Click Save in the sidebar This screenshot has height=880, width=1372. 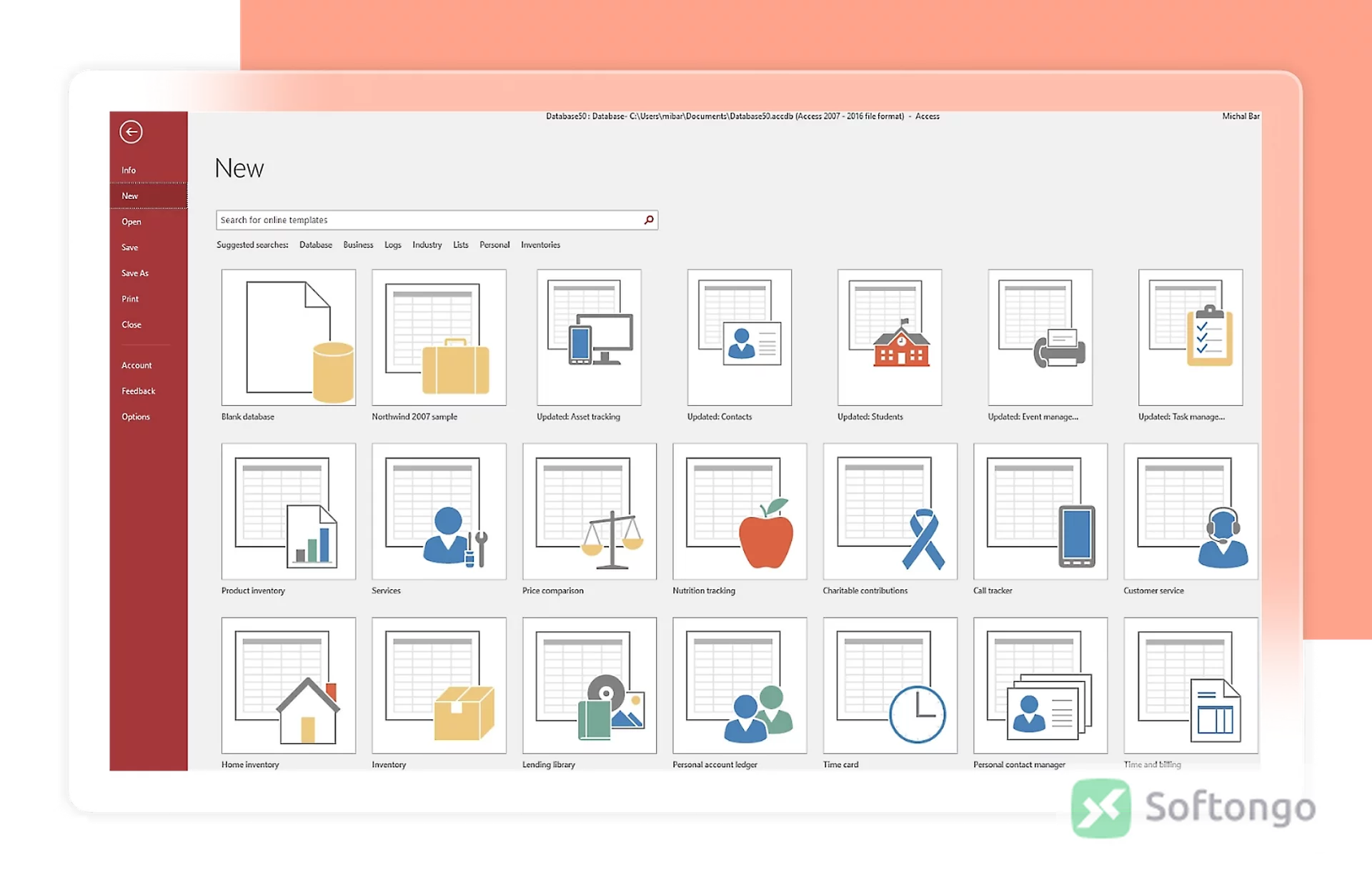point(130,247)
